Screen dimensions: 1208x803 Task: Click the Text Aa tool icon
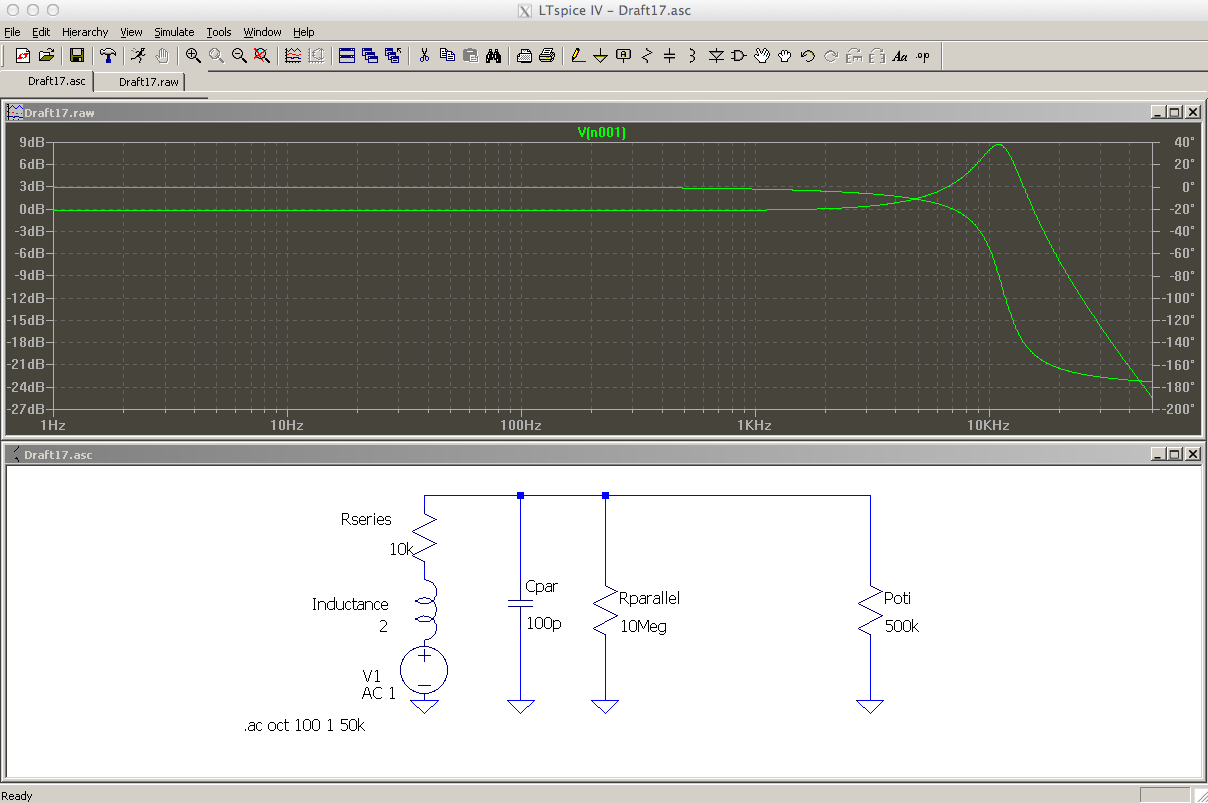click(900, 56)
